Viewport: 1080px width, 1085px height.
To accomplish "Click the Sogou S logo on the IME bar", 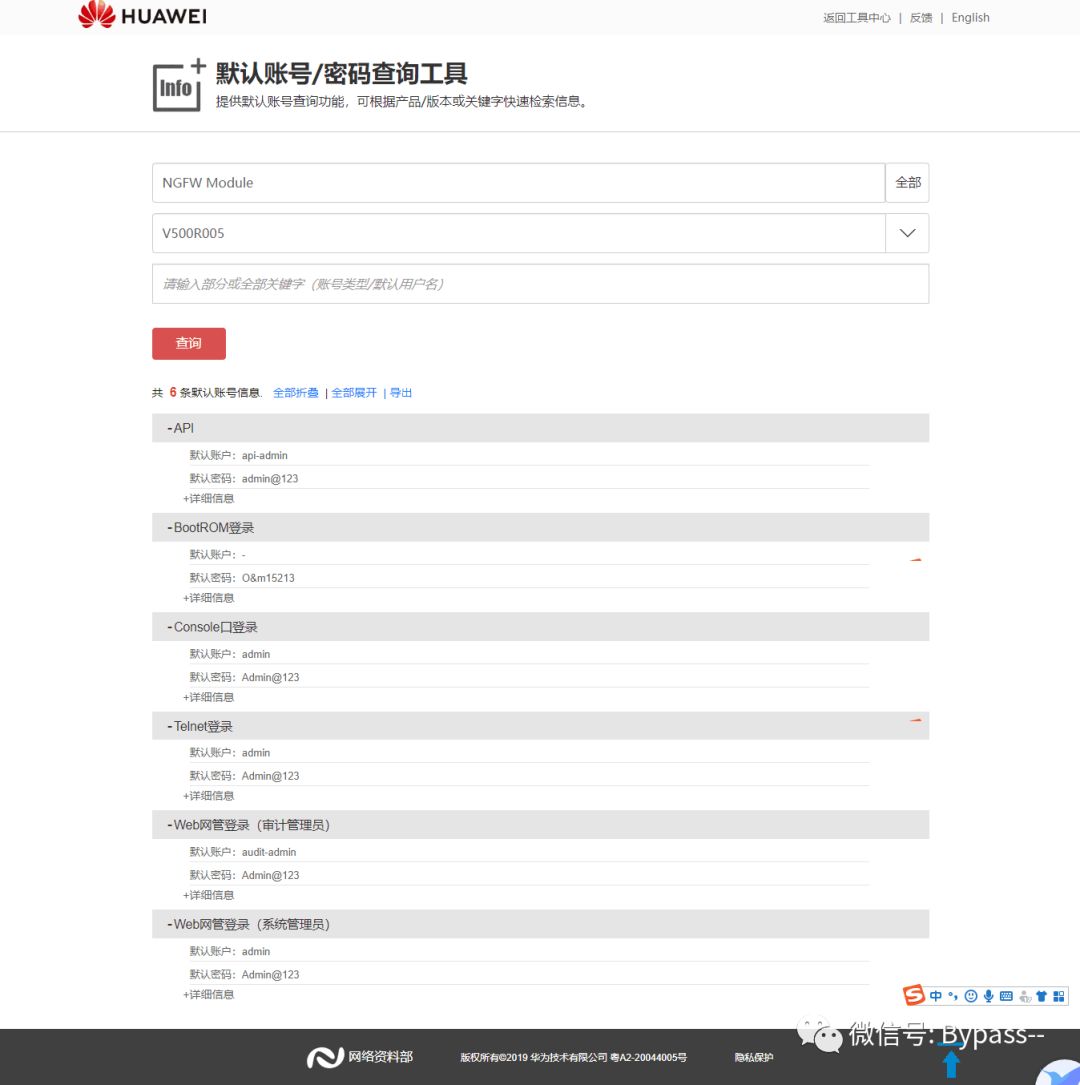I will 914,995.
